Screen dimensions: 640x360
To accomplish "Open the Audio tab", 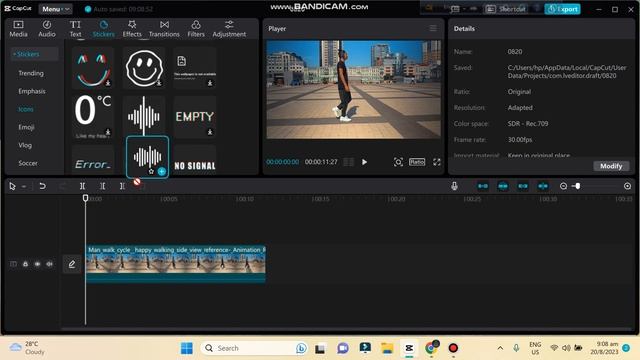I will tap(47, 29).
